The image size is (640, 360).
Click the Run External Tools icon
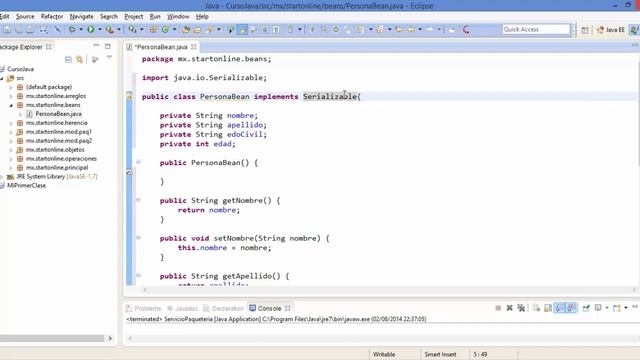(x=109, y=29)
